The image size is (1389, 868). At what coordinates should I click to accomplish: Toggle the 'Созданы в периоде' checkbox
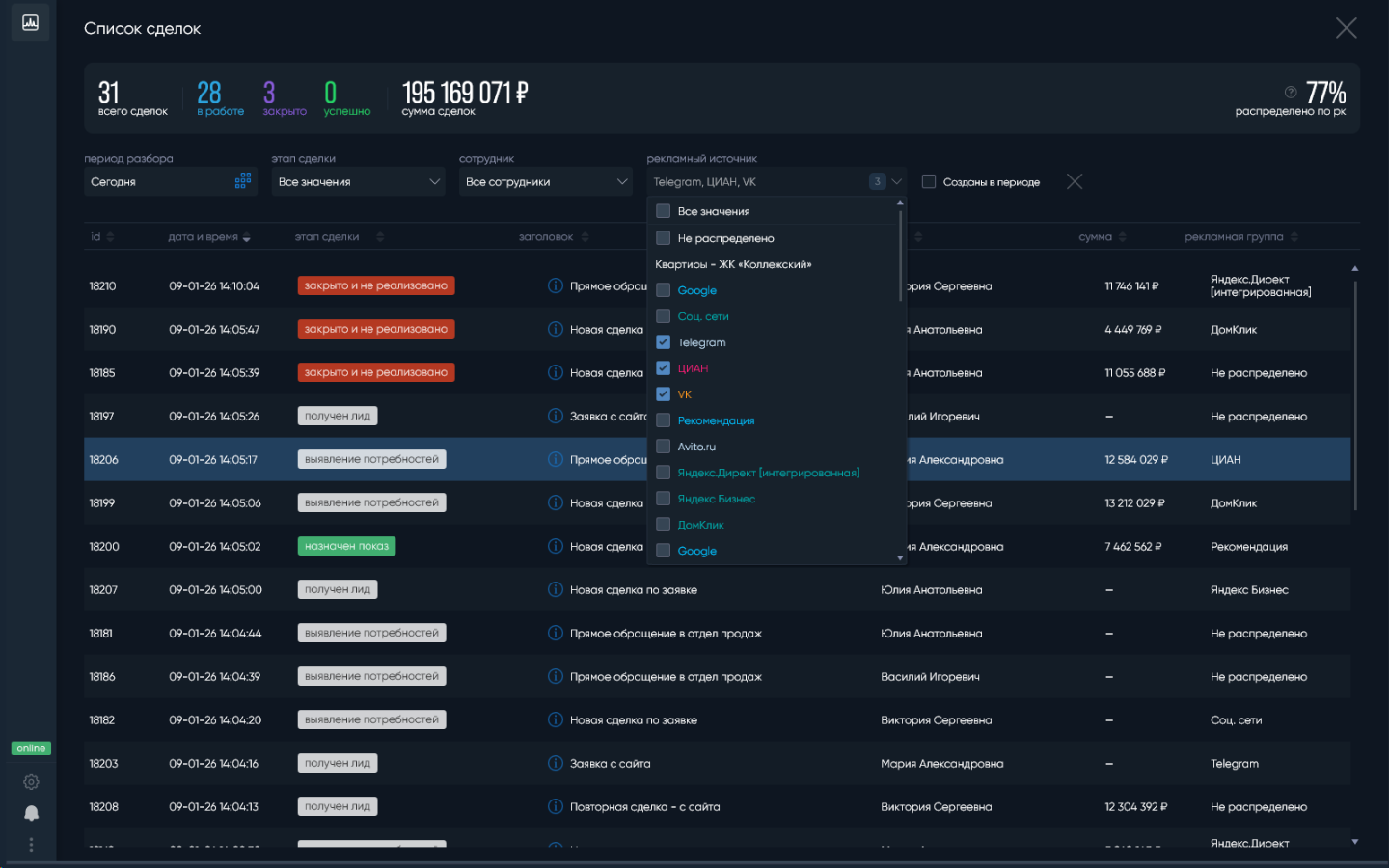pyautogui.click(x=929, y=181)
